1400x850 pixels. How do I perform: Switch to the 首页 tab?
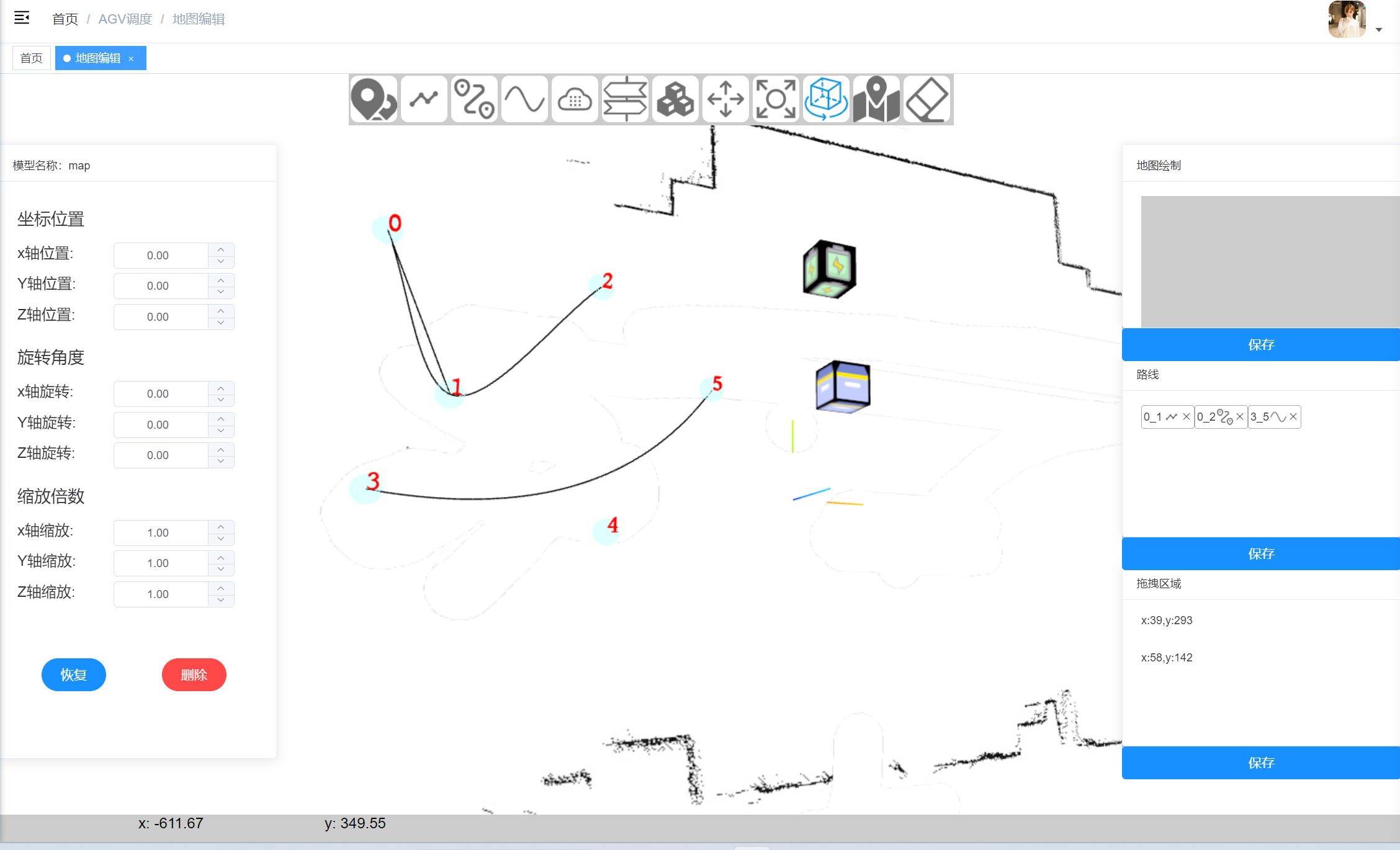click(32, 58)
